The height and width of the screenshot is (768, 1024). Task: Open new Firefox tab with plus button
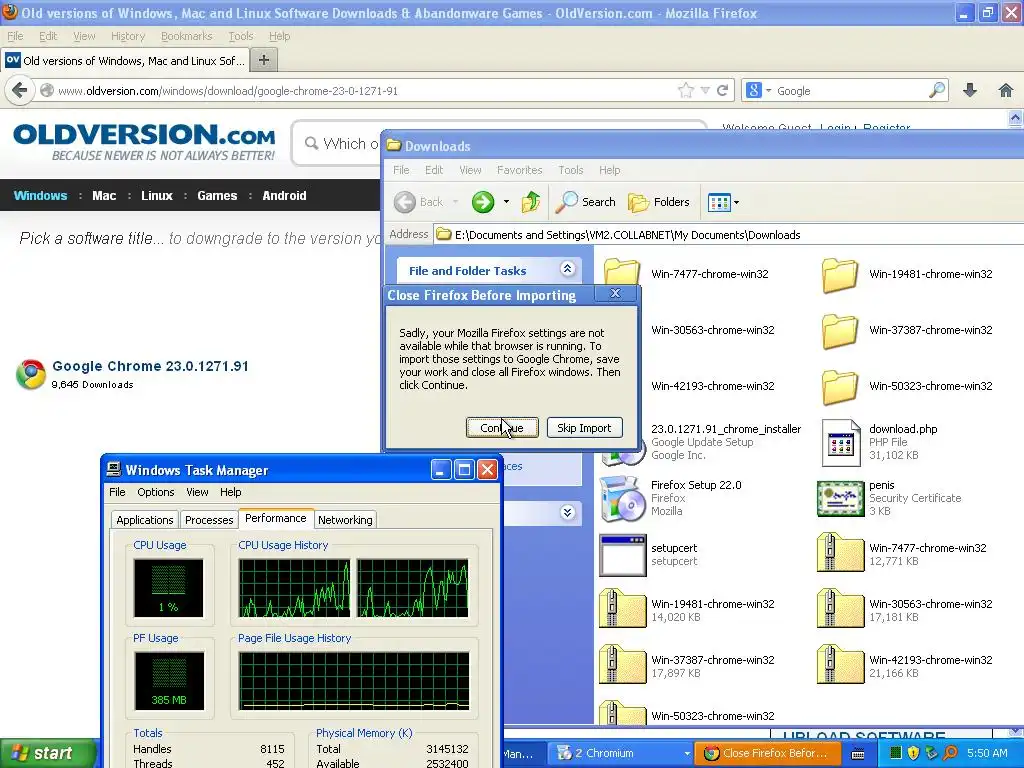click(264, 60)
